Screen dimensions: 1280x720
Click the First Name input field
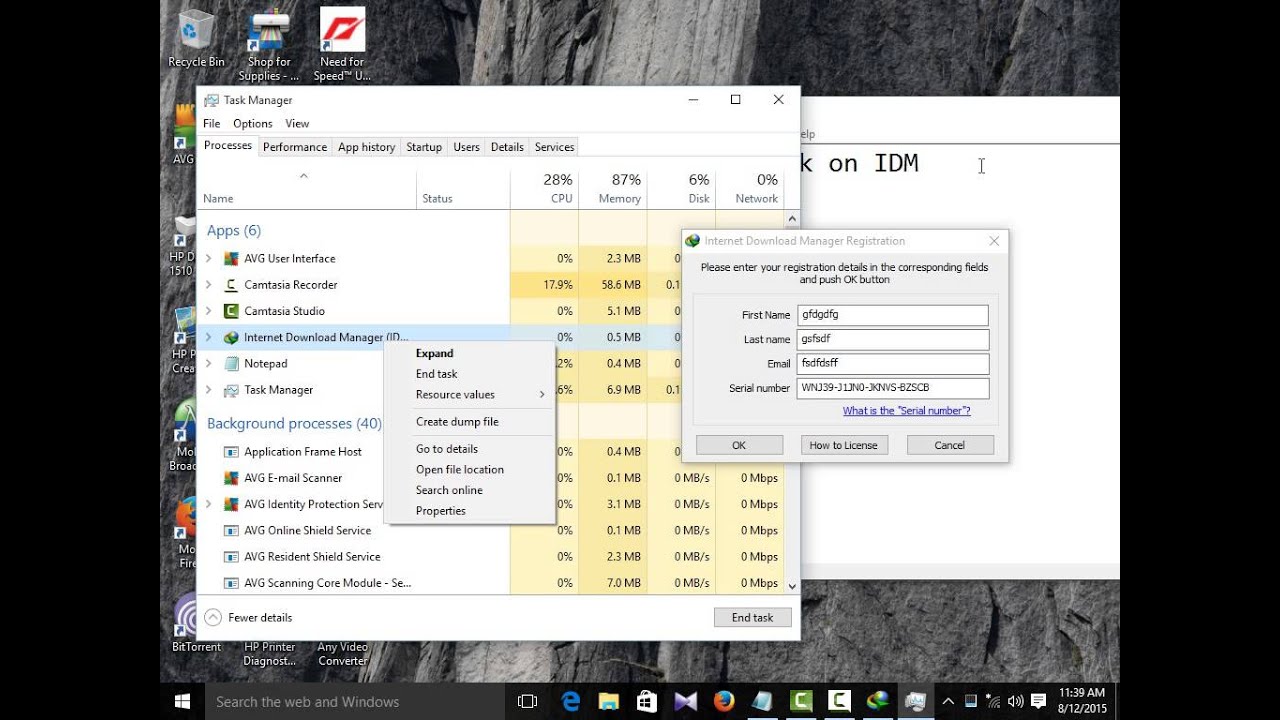(x=893, y=315)
